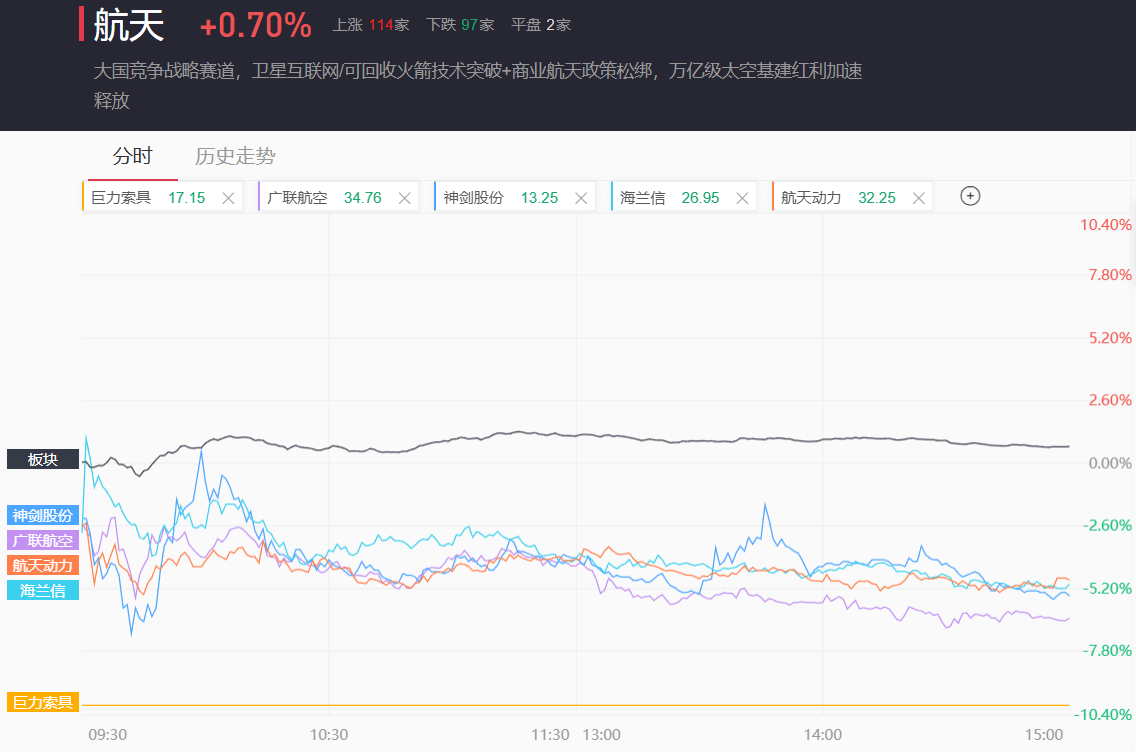This screenshot has height=752, width=1136.
Task: Click the 板块 line label
Action: (42, 459)
